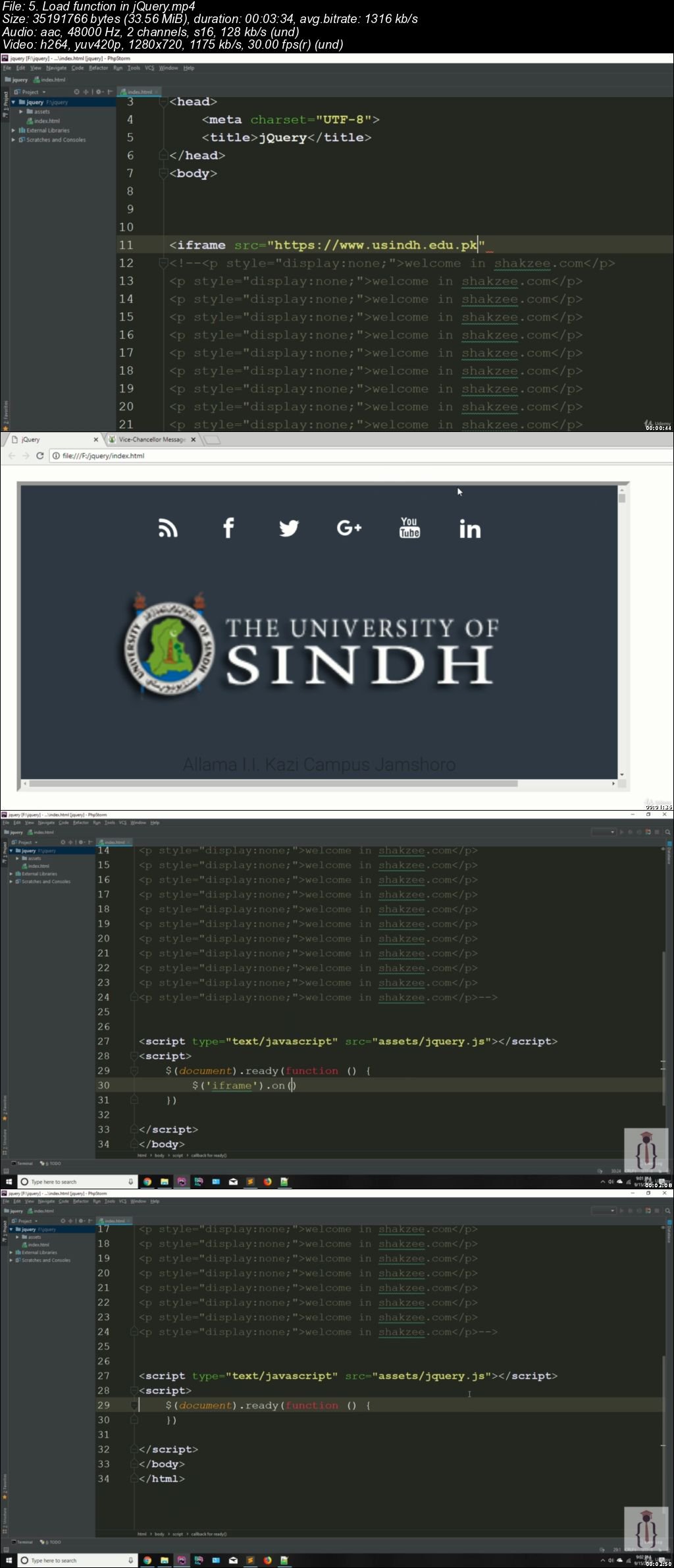Open Tools menu in the 00:00:44 PhpStorm frame

134,68
